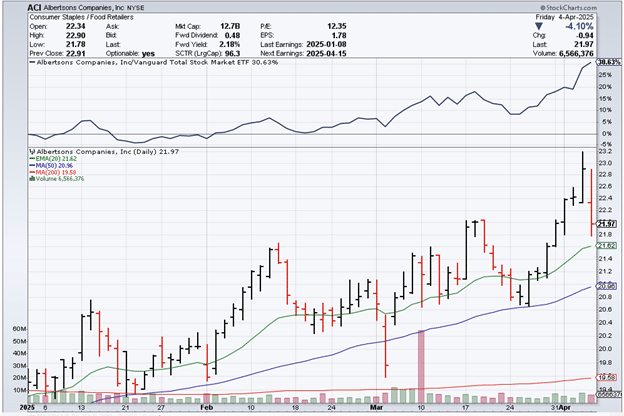Click the 30.63% relative strength end tag
The height and width of the screenshot is (416, 624).
(x=609, y=62)
